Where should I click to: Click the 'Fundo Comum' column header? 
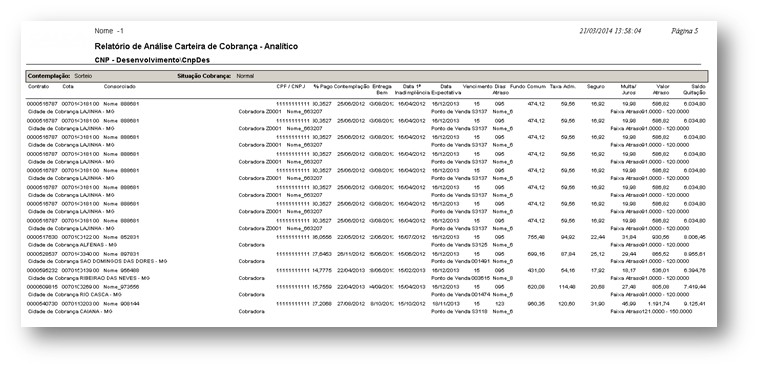click(x=528, y=87)
